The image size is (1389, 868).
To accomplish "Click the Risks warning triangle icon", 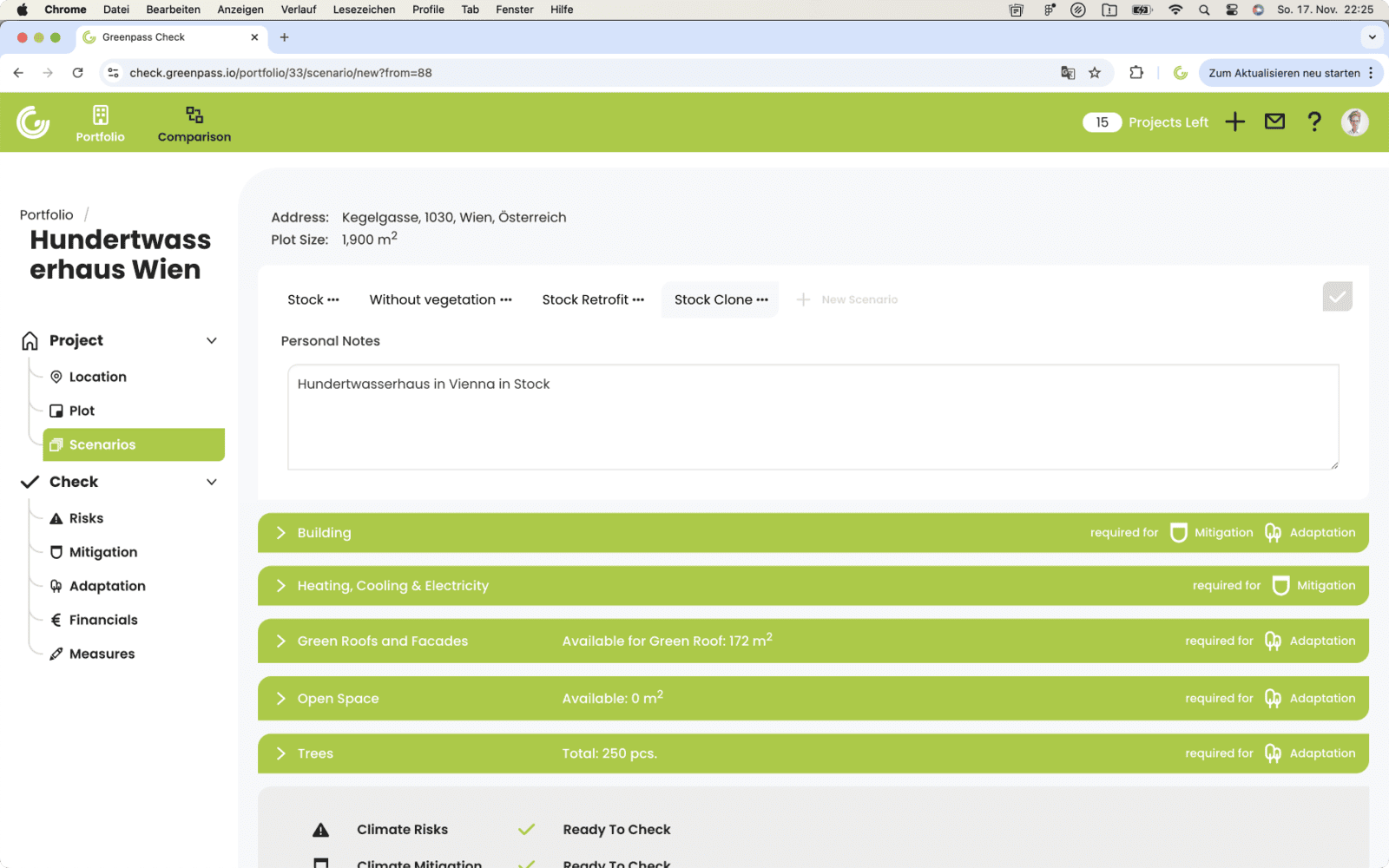I will [56, 518].
